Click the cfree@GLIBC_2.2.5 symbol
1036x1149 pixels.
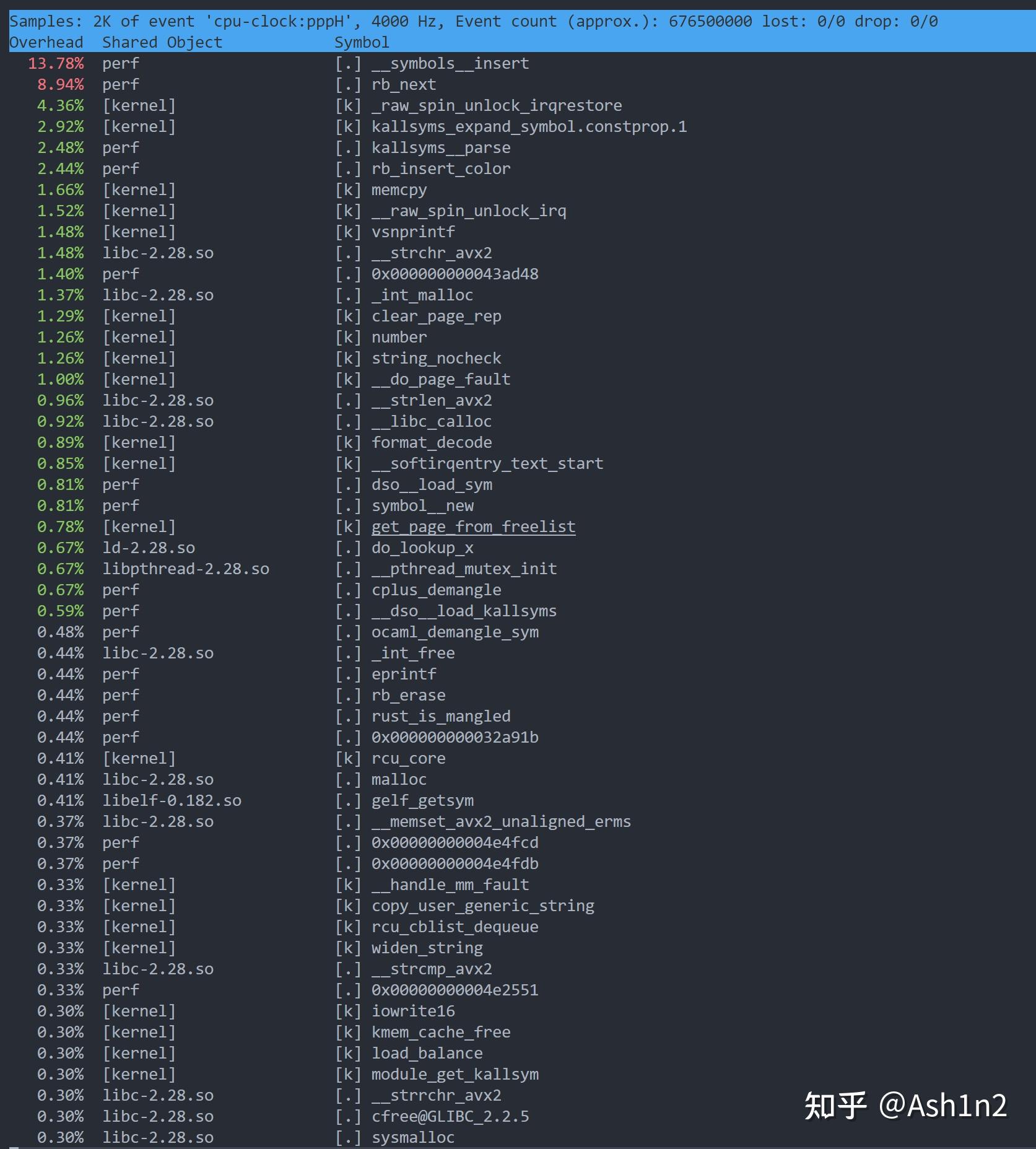click(450, 1117)
